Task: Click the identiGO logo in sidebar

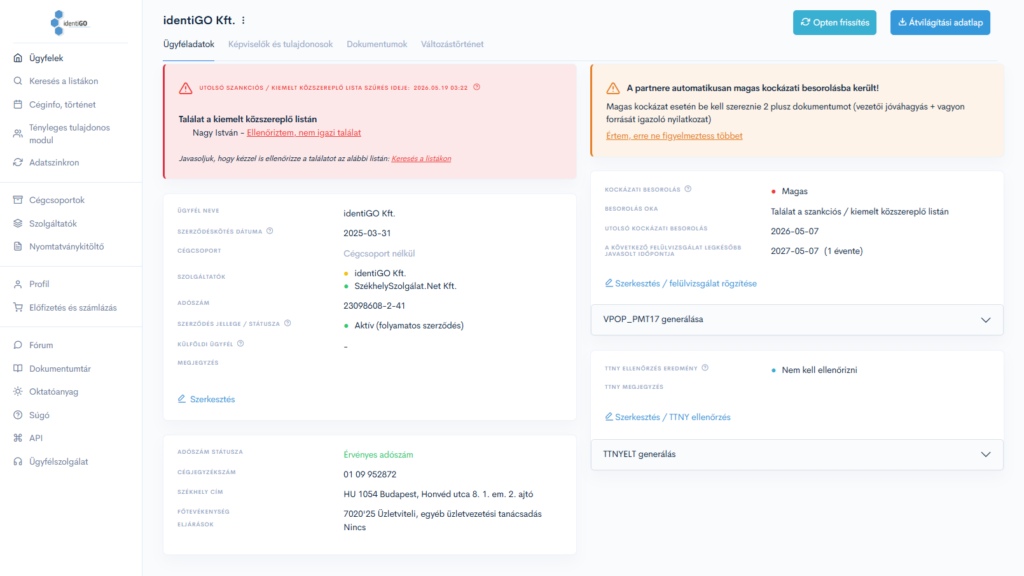Action: 69,23
